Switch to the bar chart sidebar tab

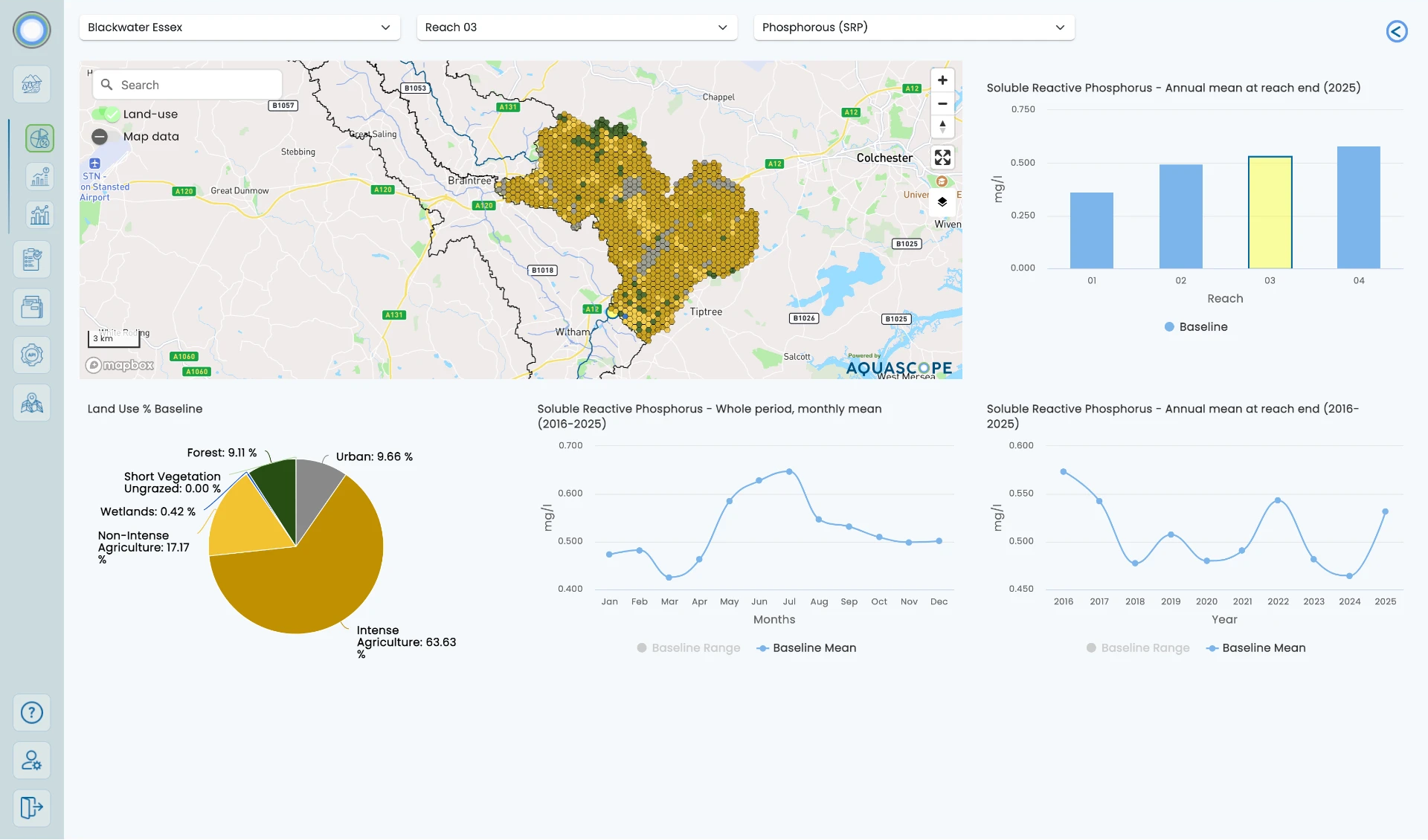pyautogui.click(x=39, y=215)
